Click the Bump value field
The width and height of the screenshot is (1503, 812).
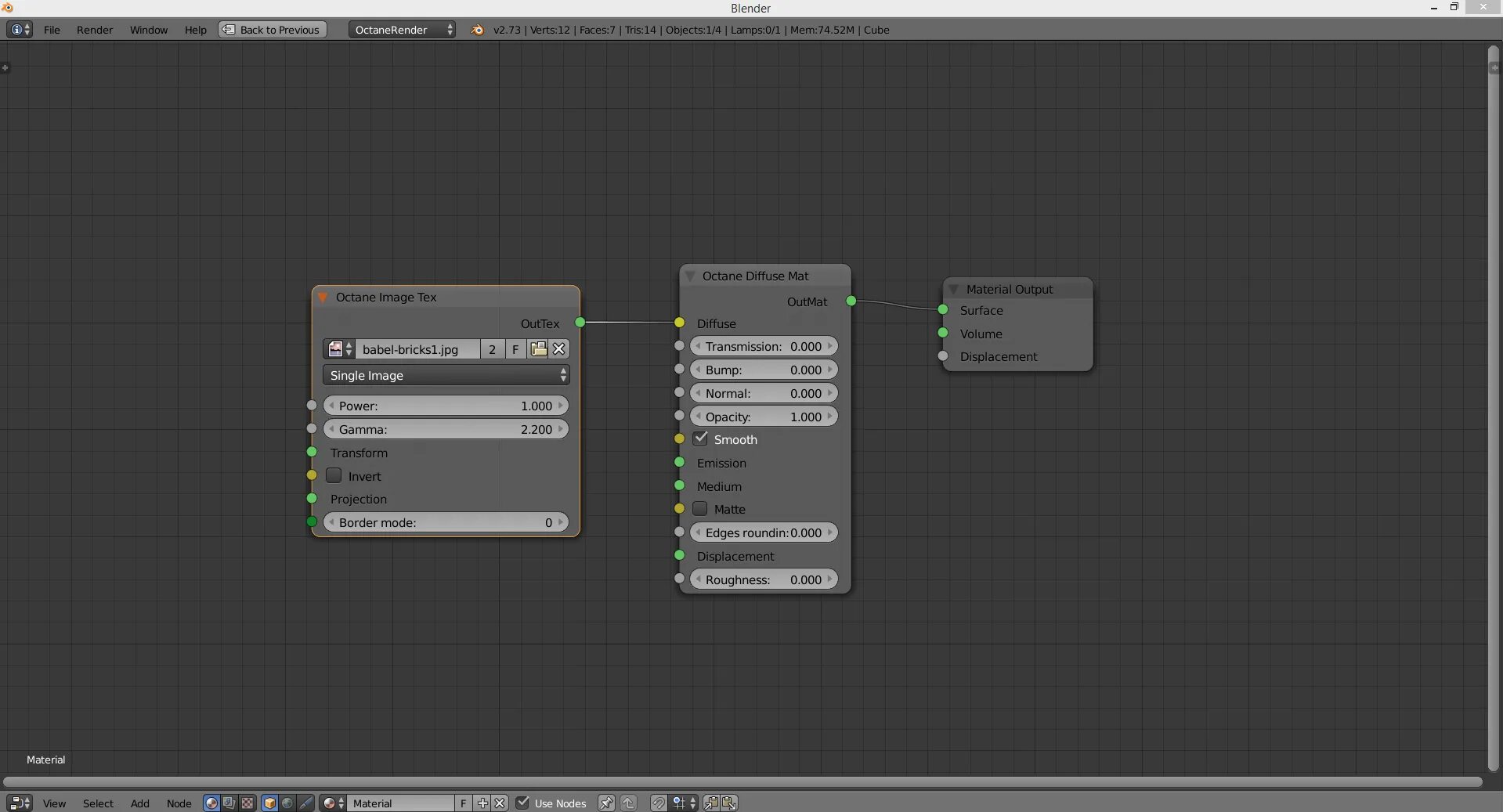[764, 370]
